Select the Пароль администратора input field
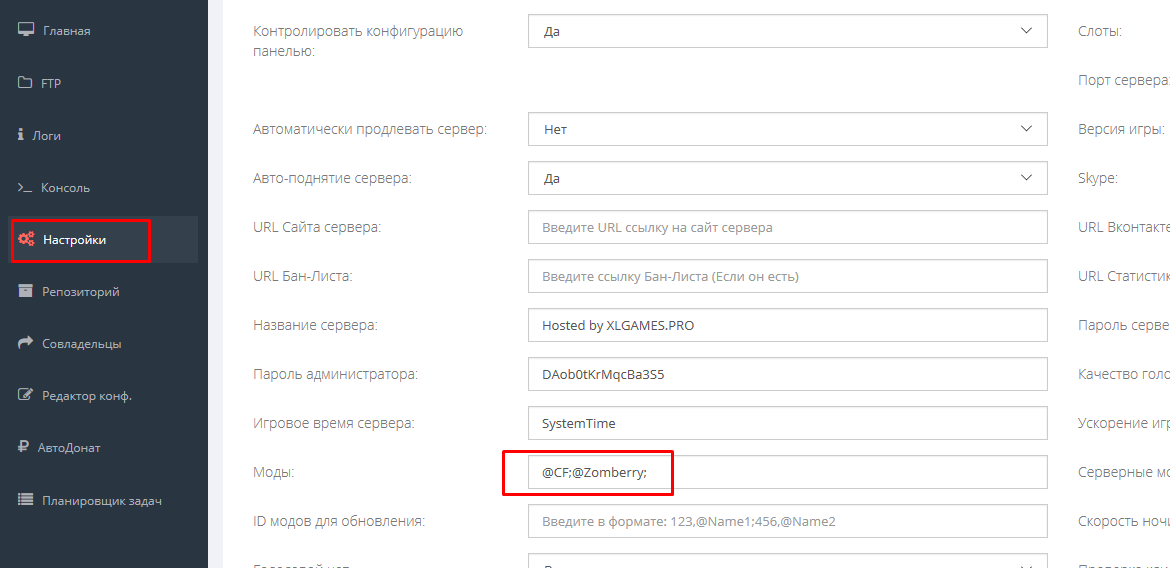 pyautogui.click(x=787, y=374)
